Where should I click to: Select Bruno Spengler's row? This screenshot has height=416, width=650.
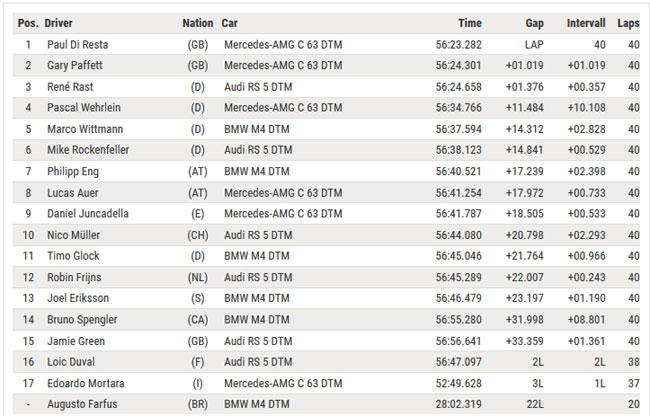(326, 320)
